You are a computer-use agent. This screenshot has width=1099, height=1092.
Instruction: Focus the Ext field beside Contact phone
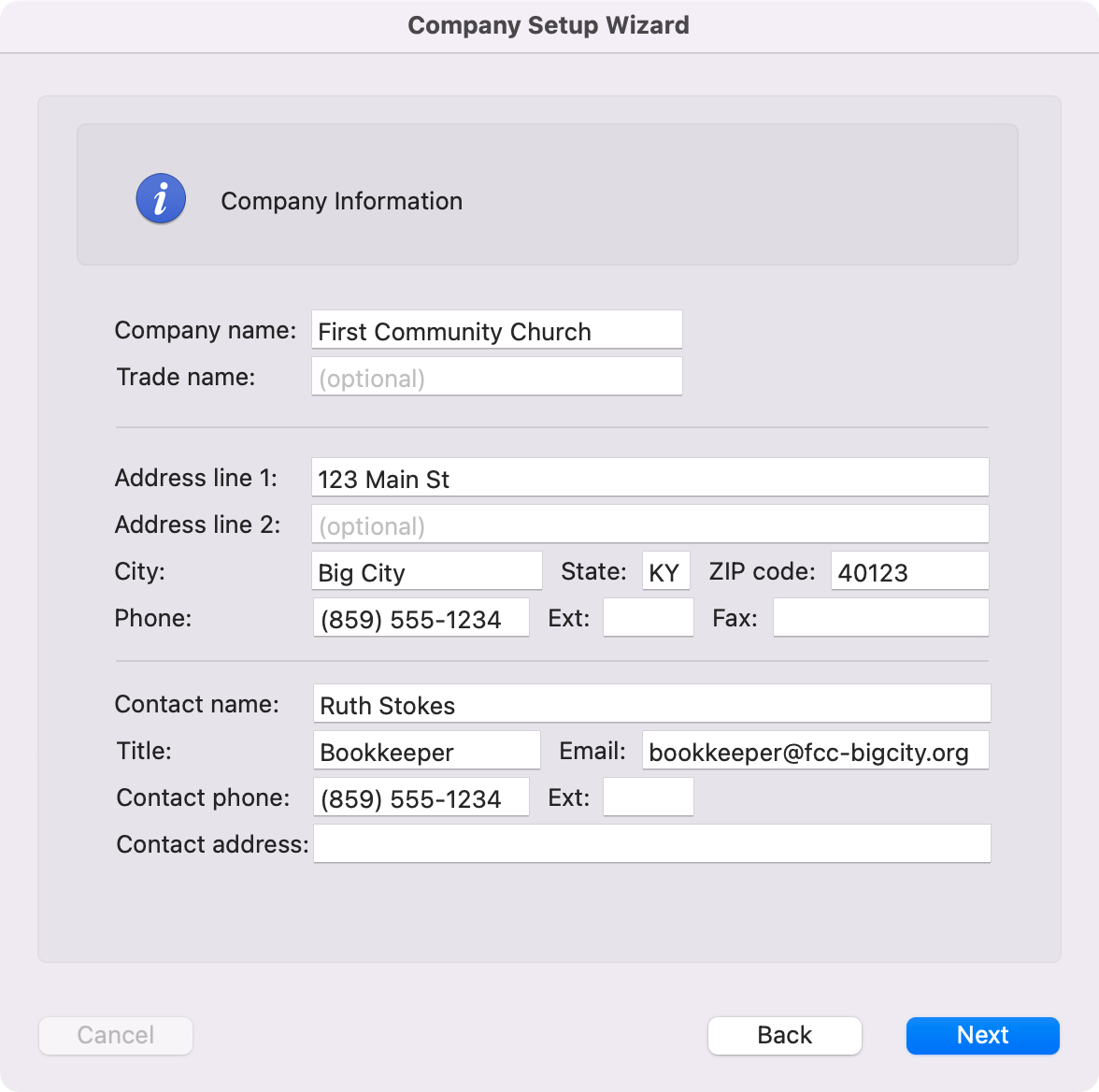648,797
